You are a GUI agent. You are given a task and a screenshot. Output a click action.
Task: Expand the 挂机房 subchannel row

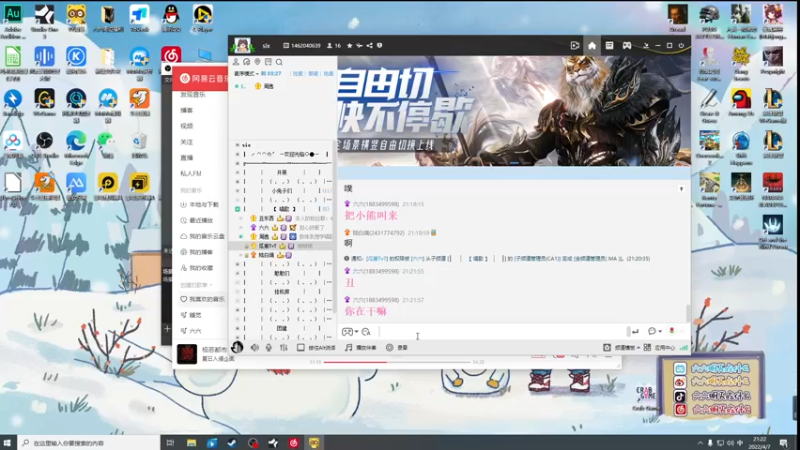[237, 292]
